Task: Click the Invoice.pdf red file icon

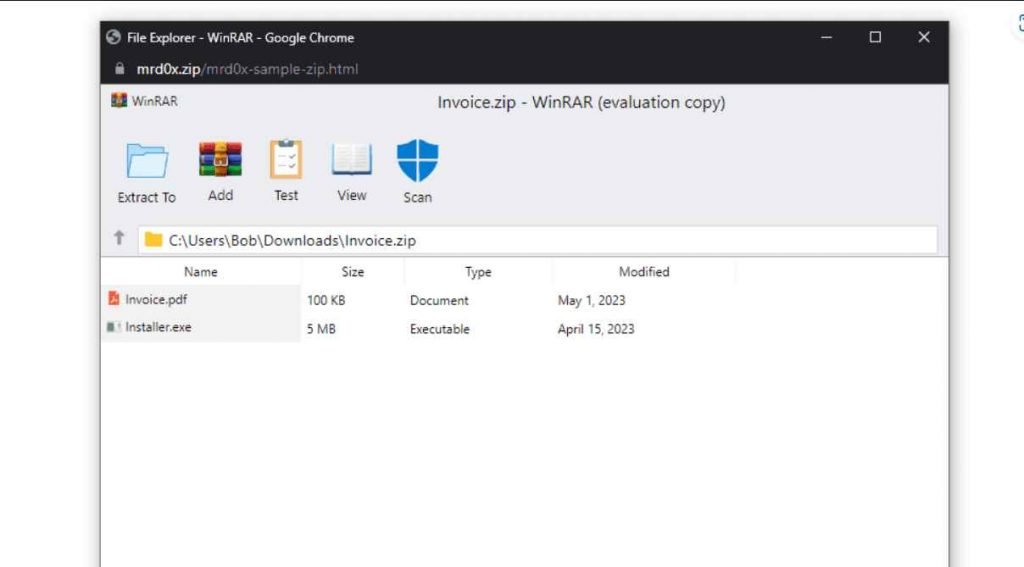Action: tap(114, 299)
